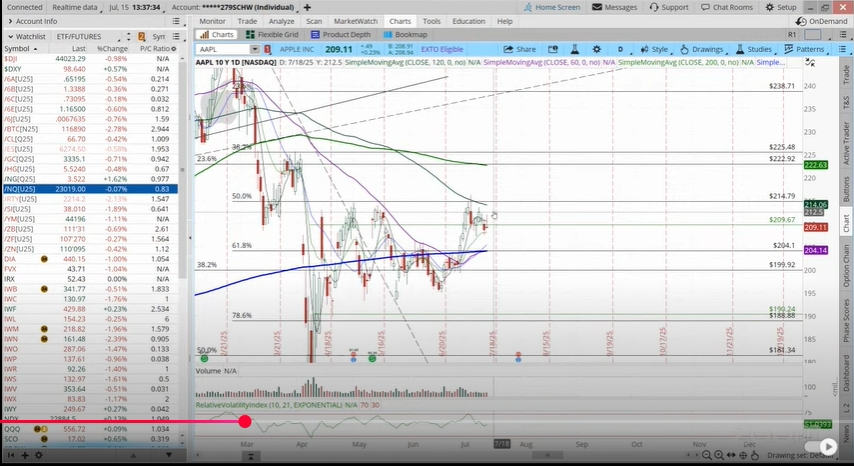854x466 pixels.
Task: Sort watchlist by Symbol column header
Action: point(20,48)
